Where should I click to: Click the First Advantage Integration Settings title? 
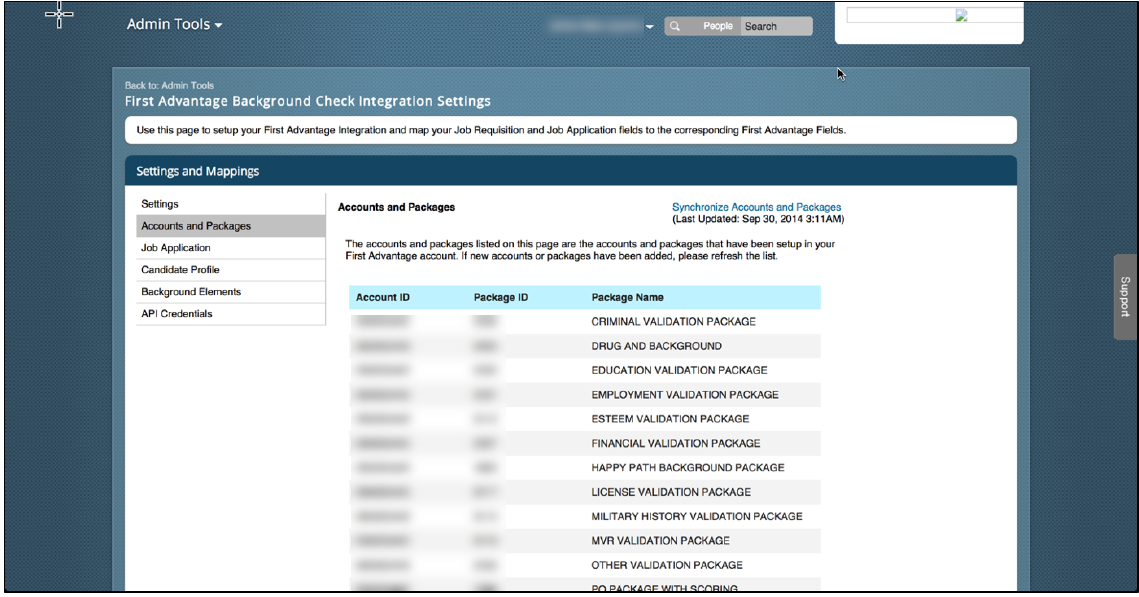[x=307, y=101]
